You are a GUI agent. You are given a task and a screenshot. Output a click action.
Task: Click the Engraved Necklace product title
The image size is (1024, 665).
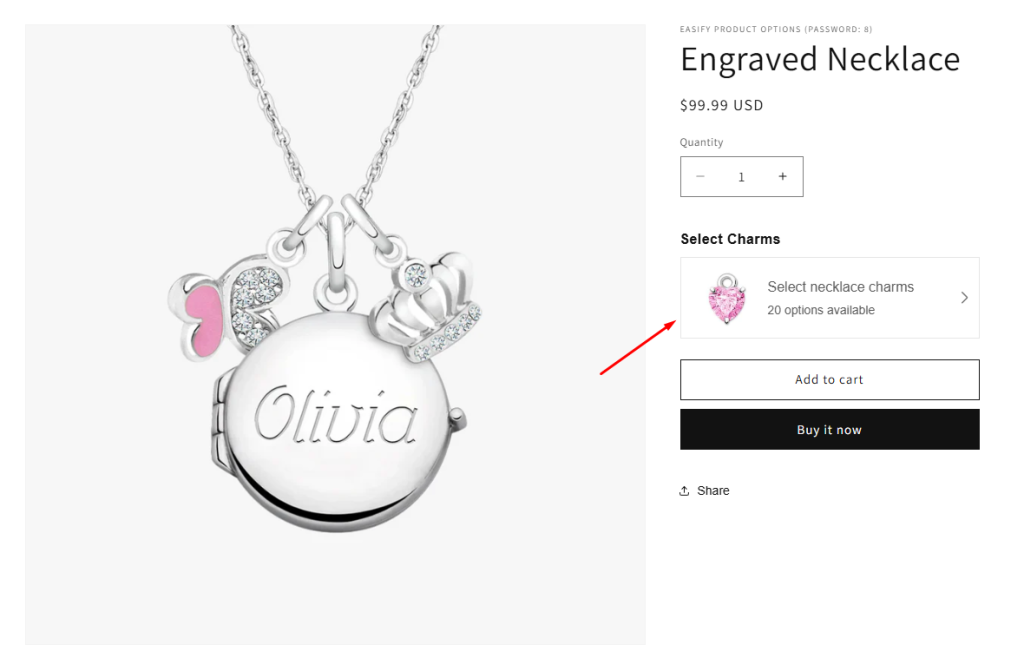tap(820, 59)
